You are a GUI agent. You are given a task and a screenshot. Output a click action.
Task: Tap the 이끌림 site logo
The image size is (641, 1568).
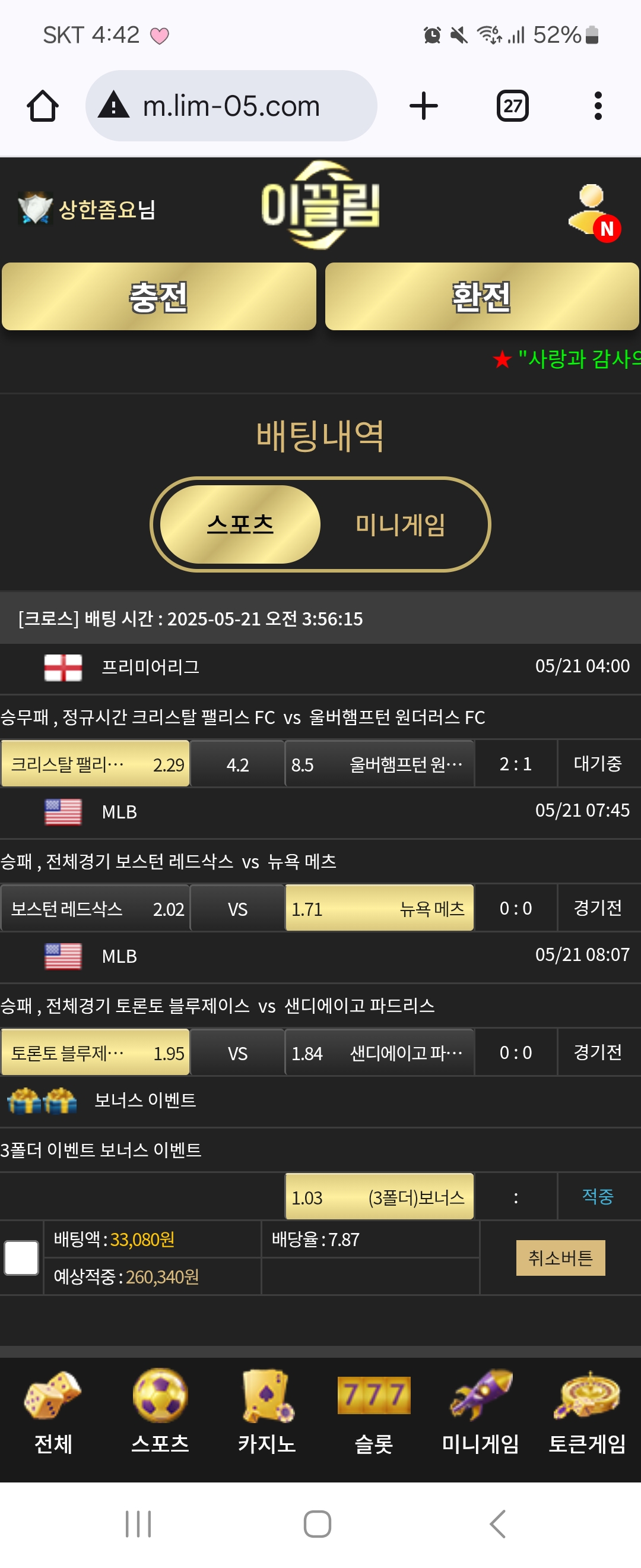(x=320, y=206)
